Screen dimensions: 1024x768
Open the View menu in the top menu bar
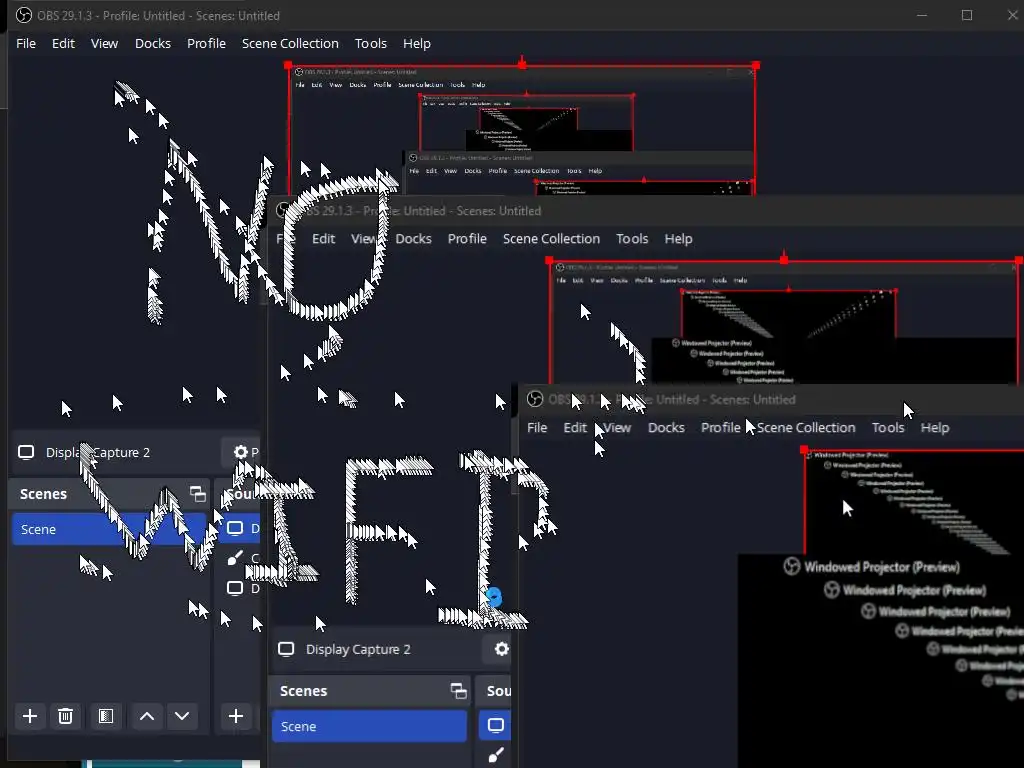coord(104,43)
